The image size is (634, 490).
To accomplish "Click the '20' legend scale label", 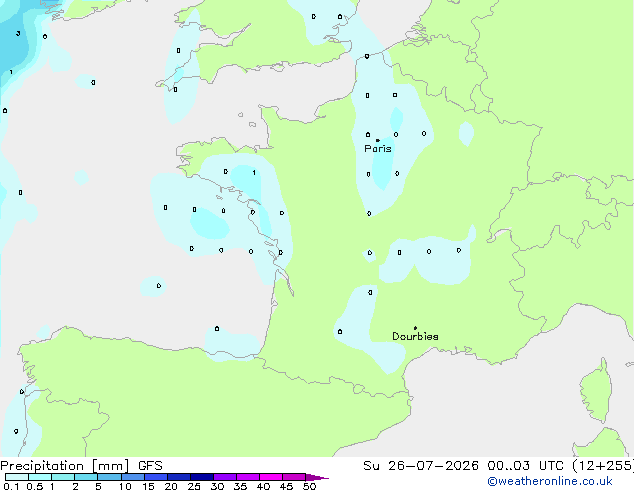I will coord(171,486).
